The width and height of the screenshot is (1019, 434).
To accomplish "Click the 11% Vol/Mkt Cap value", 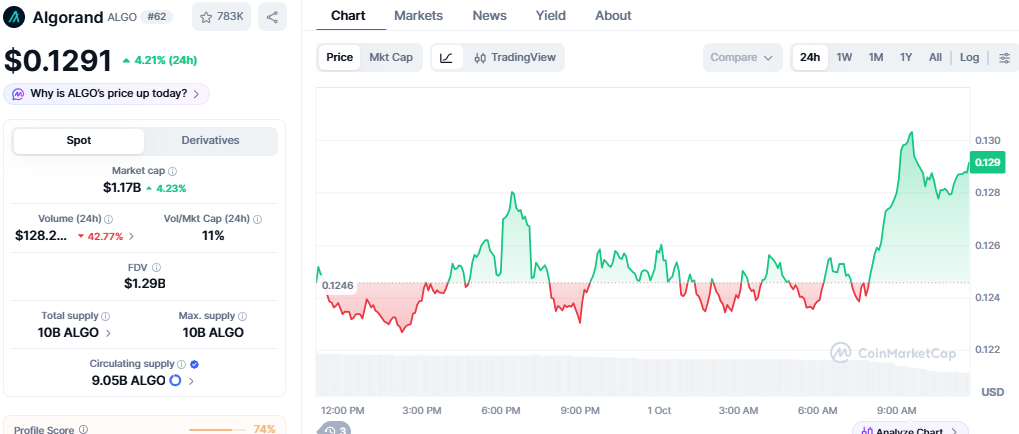I will click(213, 236).
